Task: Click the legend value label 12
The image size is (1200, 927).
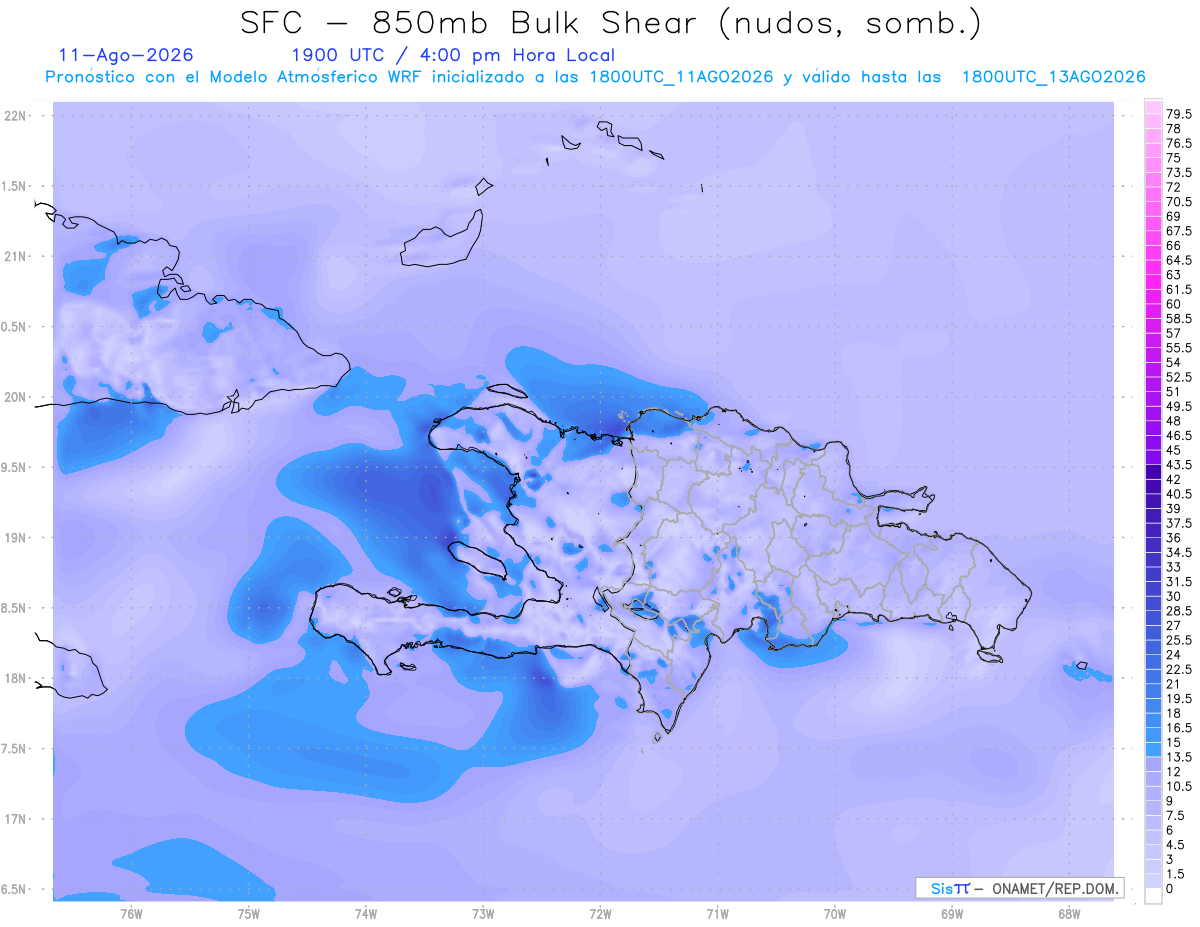Action: click(1174, 772)
